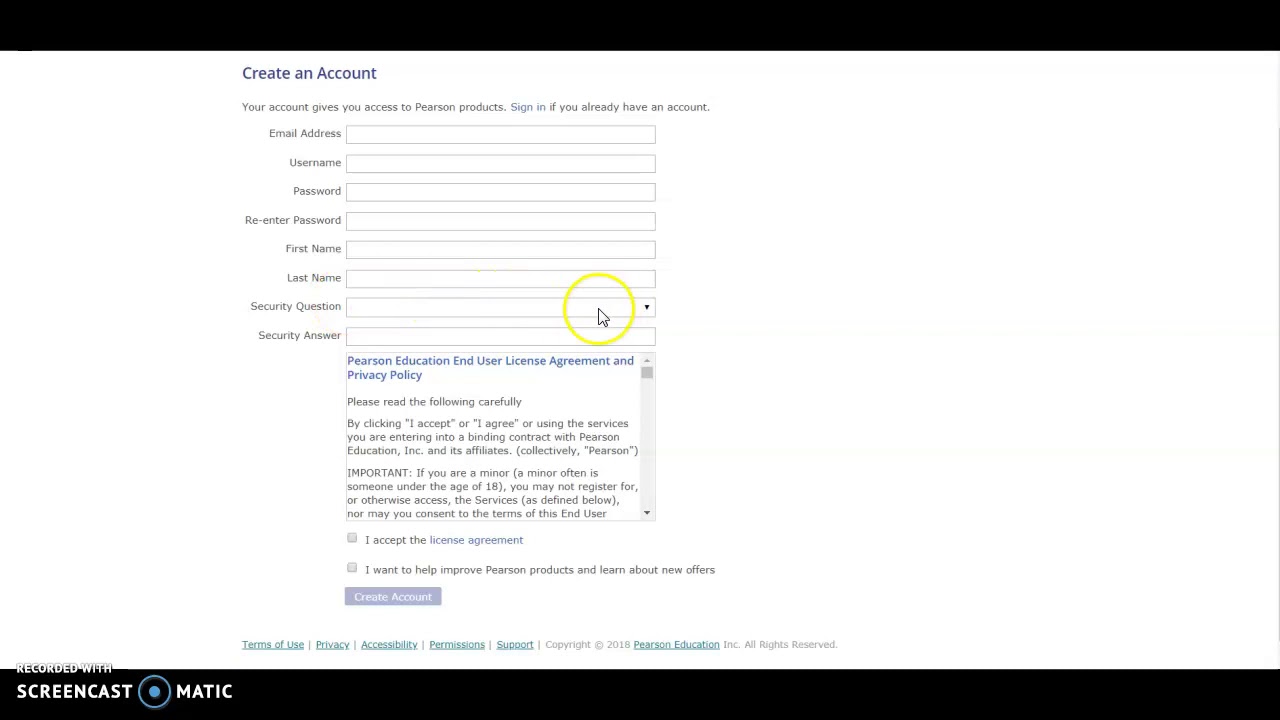This screenshot has height=720, width=1280.
Task: Click the Username input field
Action: pyautogui.click(x=500, y=163)
